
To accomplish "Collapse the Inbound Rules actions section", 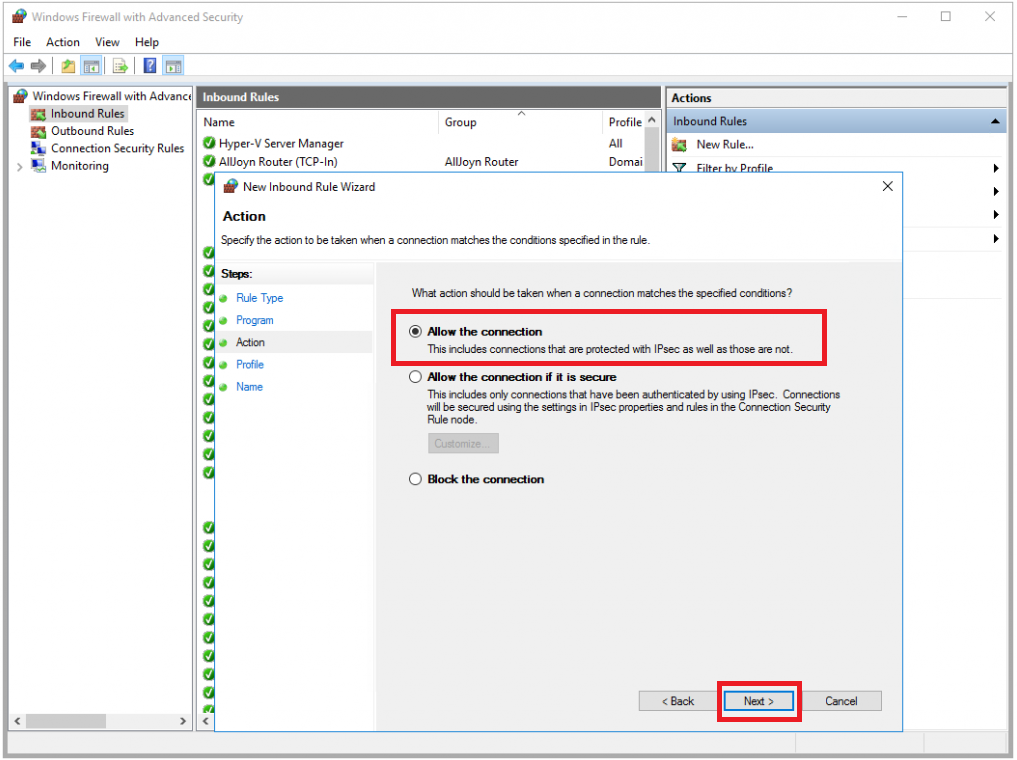I will pyautogui.click(x=995, y=121).
